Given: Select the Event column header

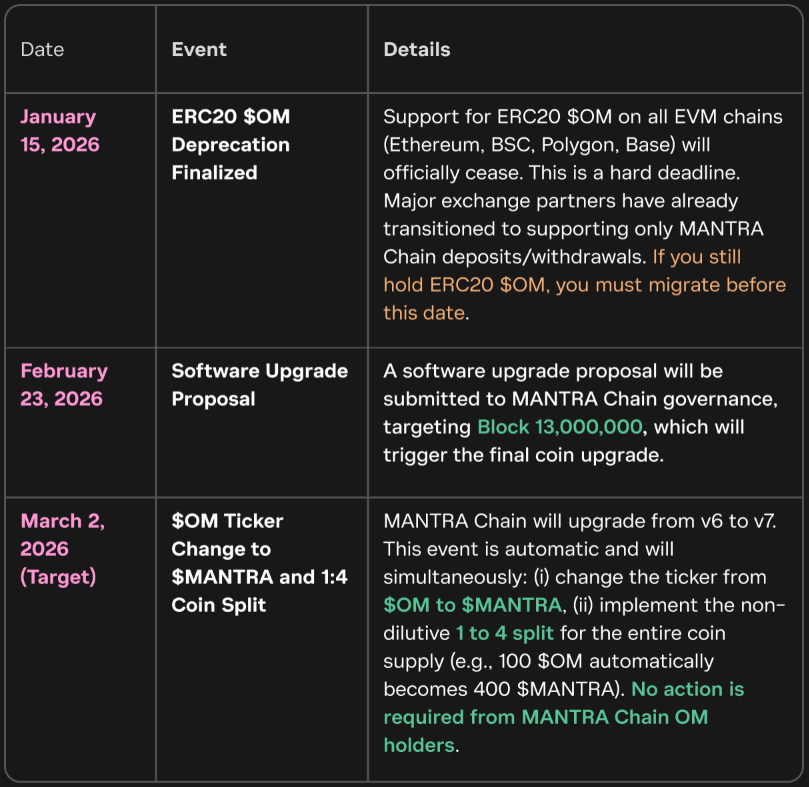Looking at the screenshot, I should [197, 48].
